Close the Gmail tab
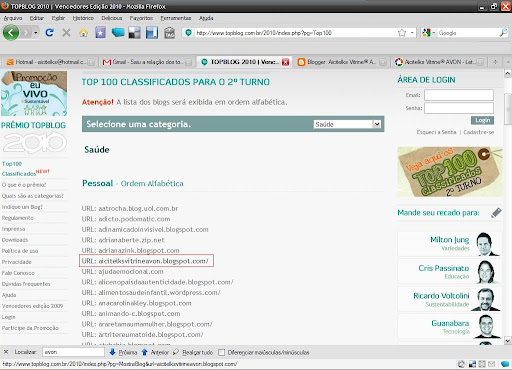This screenshot has height=370, width=512. [188, 62]
